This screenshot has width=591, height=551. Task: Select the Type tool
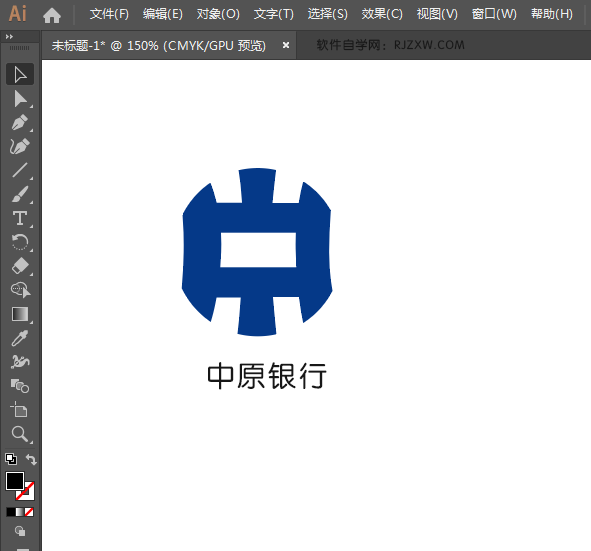[x=20, y=218]
